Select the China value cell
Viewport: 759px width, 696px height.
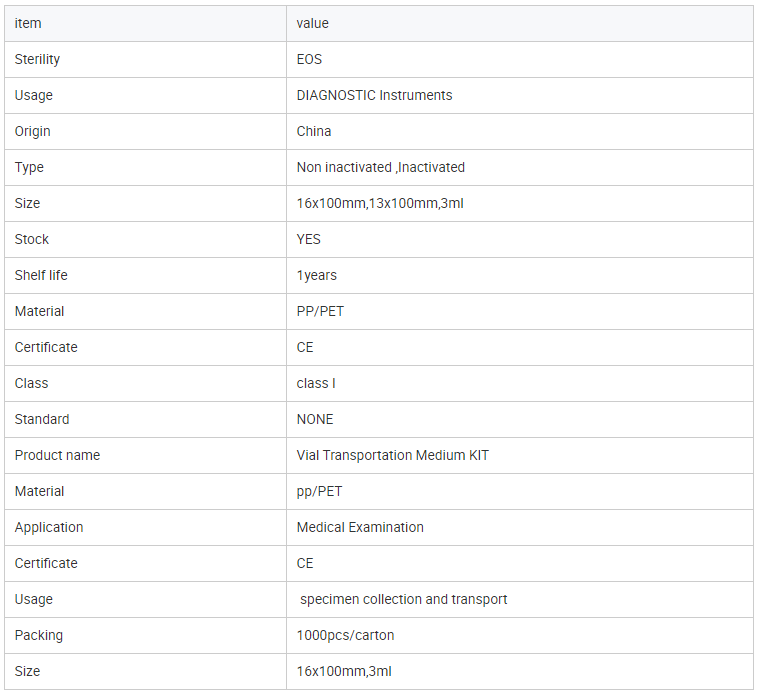(314, 131)
